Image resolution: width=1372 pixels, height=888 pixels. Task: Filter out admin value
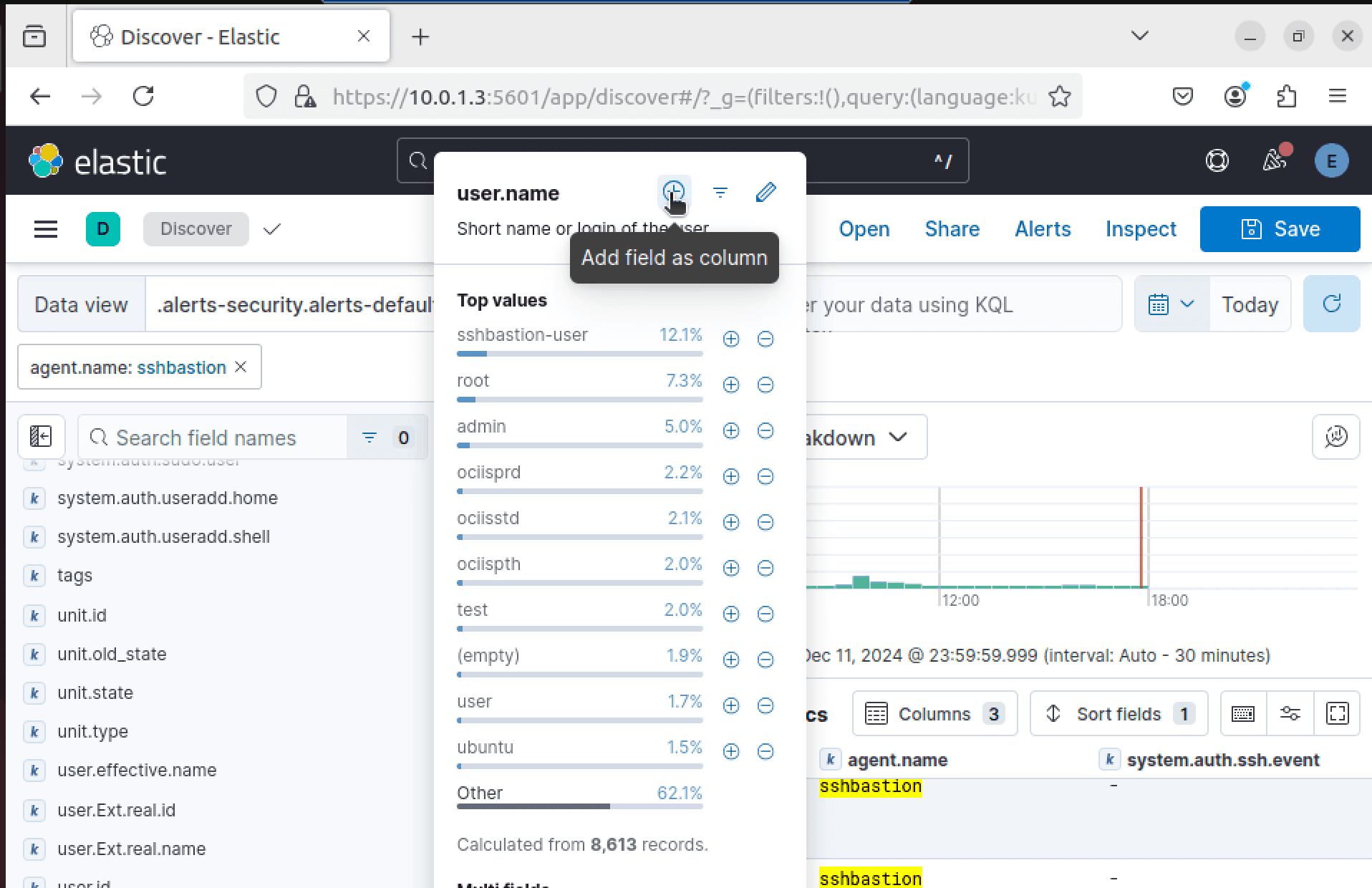(x=765, y=430)
